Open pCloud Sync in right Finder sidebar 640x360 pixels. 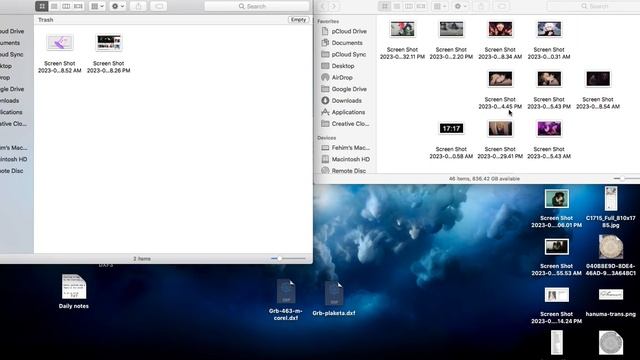pyautogui.click(x=344, y=54)
